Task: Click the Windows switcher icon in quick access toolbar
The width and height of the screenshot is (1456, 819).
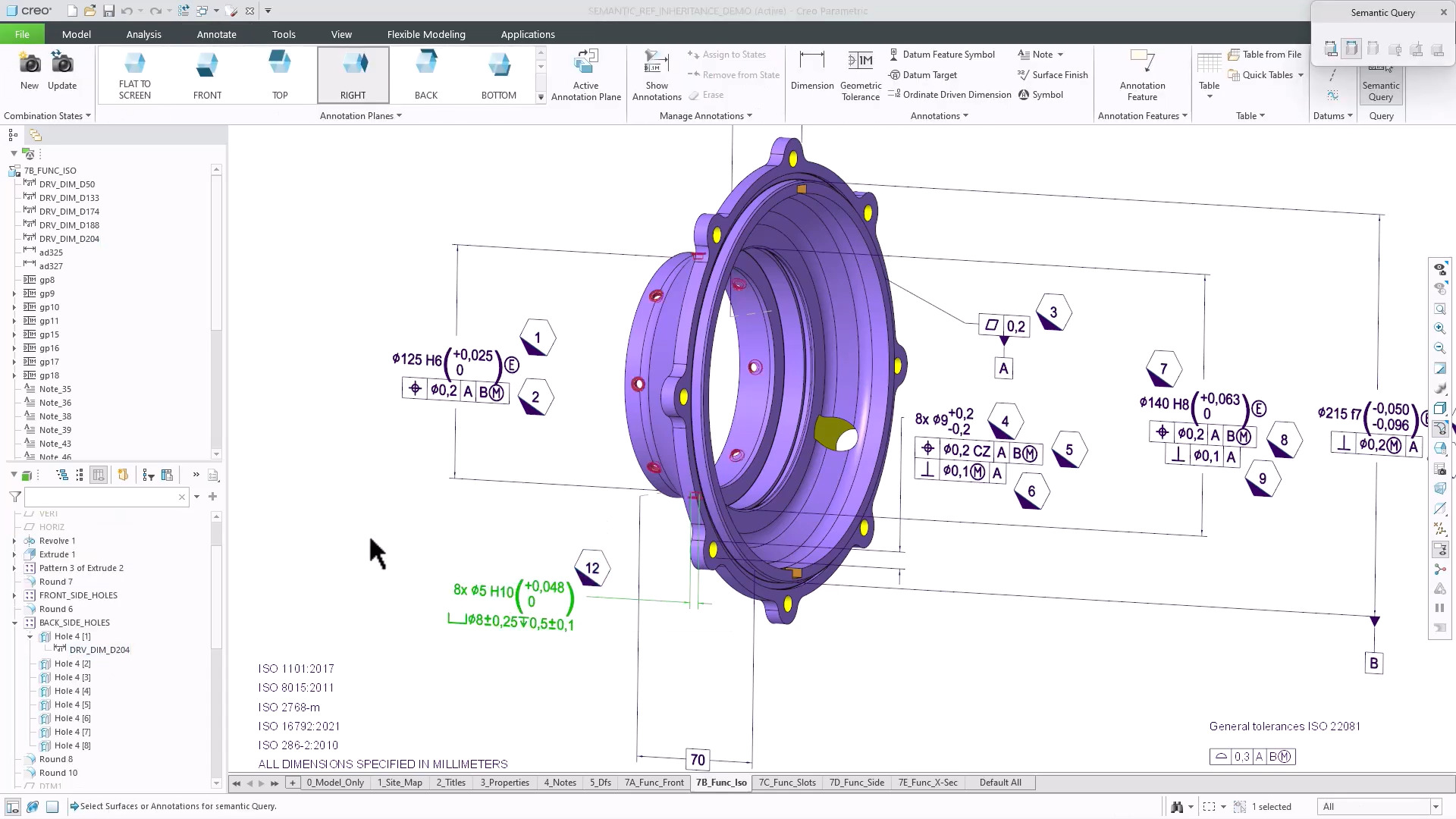Action: tap(202, 11)
